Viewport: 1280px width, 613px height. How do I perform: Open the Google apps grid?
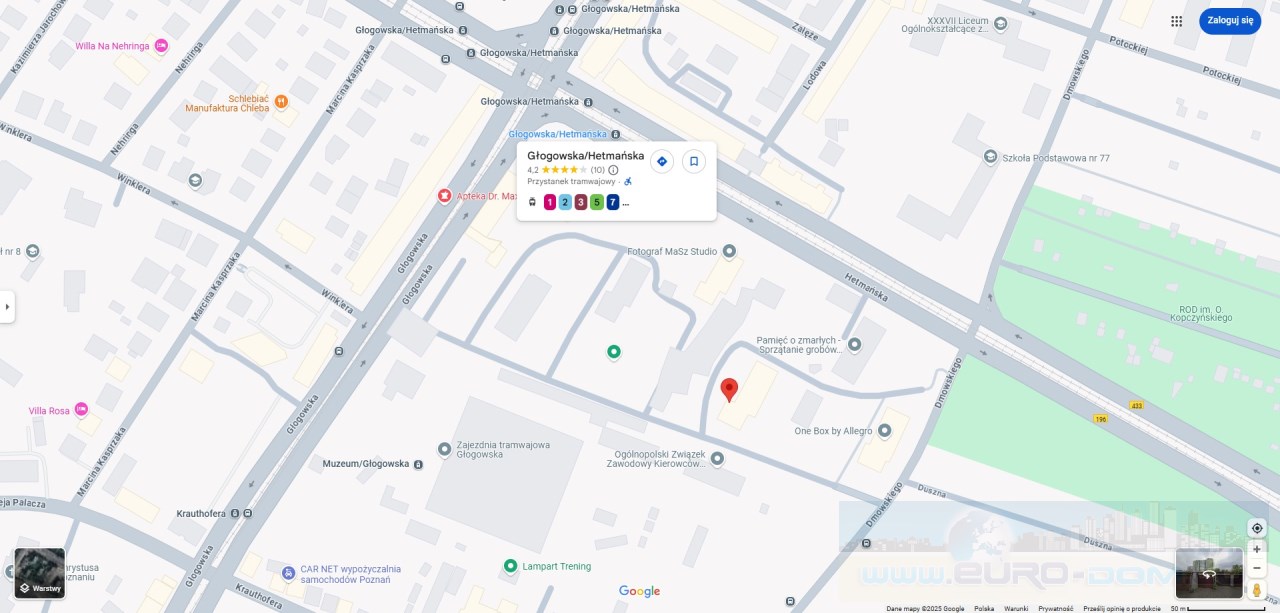(1177, 21)
